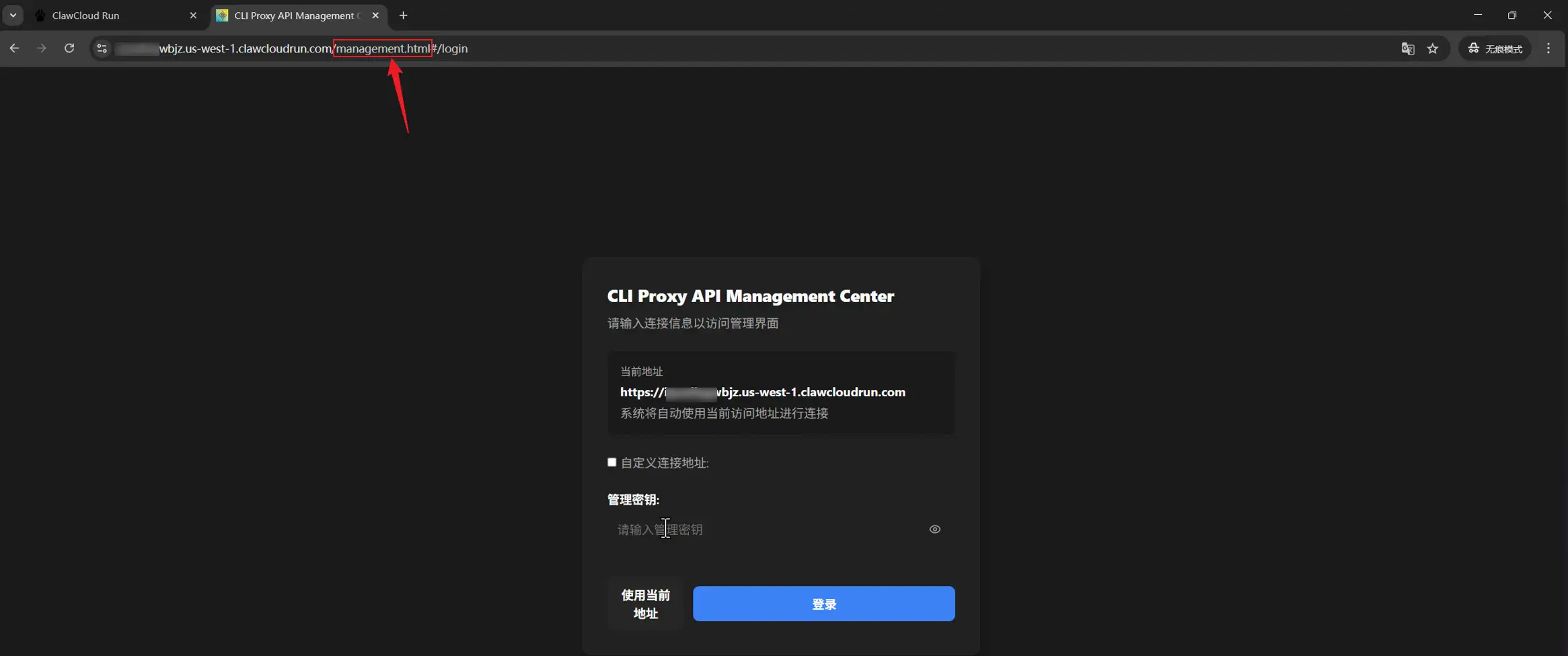Click the 管理密钥 password input field
Viewport: 1568px width, 656px height.
740,530
